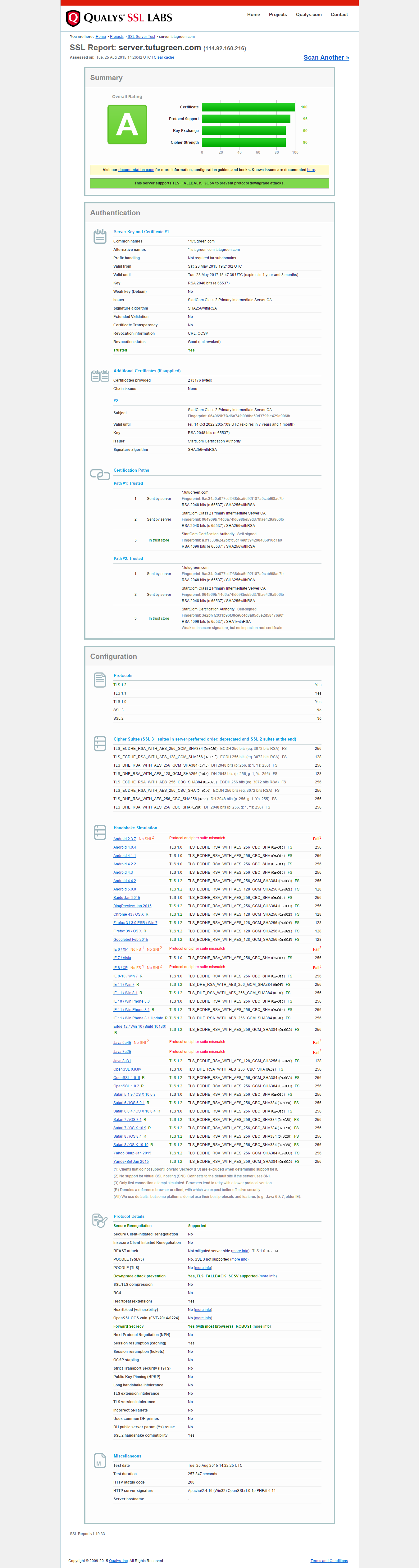Open the Safari 8 / iOS 8.4 link
This screenshot has width=419, height=1568.
point(127,1136)
